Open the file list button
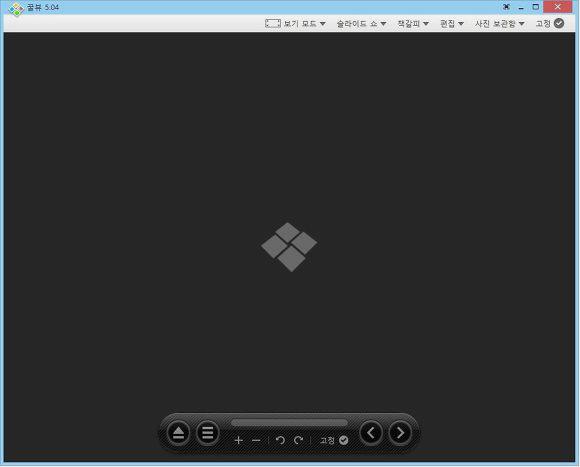The width and height of the screenshot is (580, 467). point(208,433)
